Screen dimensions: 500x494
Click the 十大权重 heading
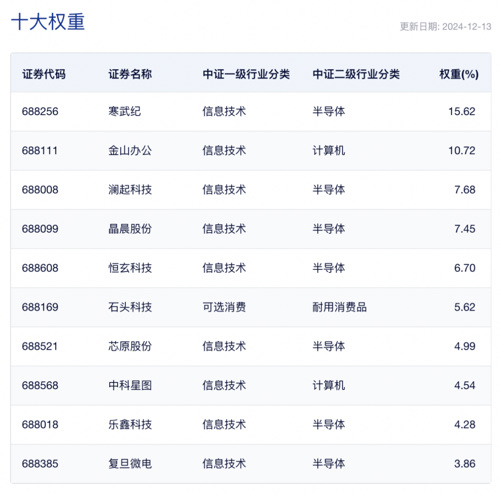pos(48,22)
